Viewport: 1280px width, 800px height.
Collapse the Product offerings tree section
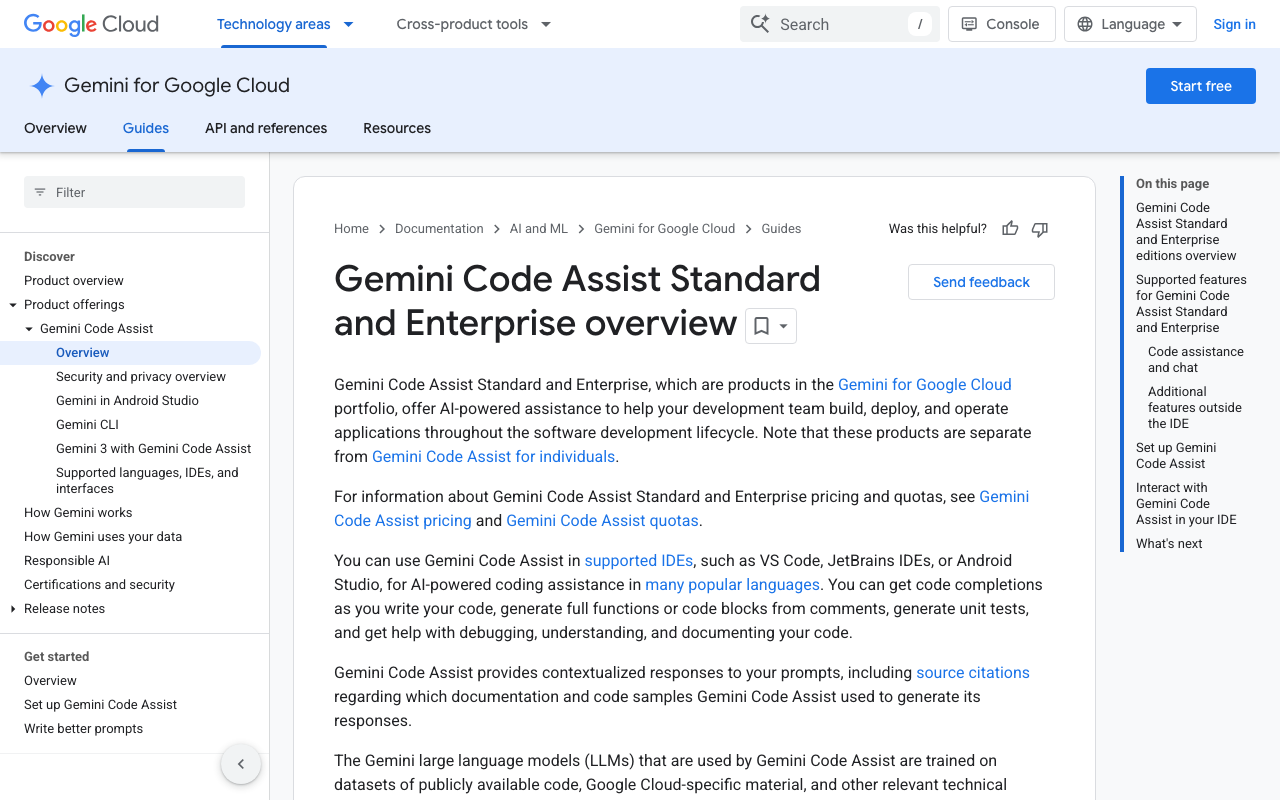pos(13,305)
